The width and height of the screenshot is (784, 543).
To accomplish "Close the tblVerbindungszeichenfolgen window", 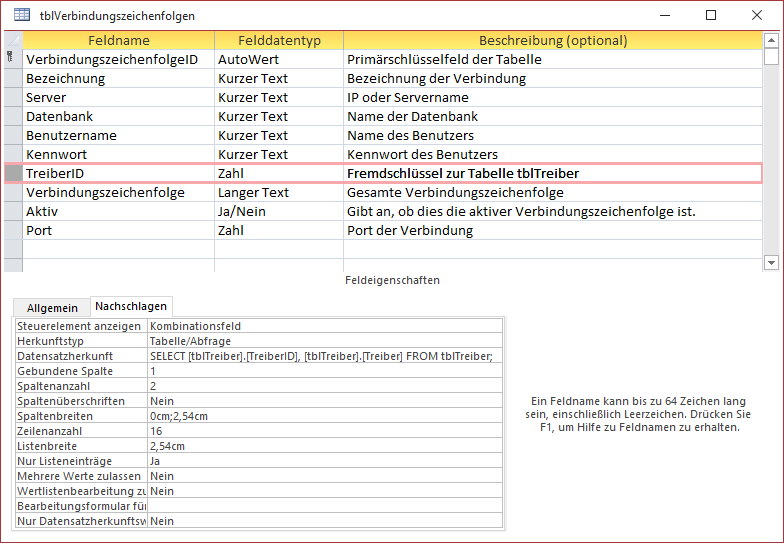I will (x=757, y=15).
